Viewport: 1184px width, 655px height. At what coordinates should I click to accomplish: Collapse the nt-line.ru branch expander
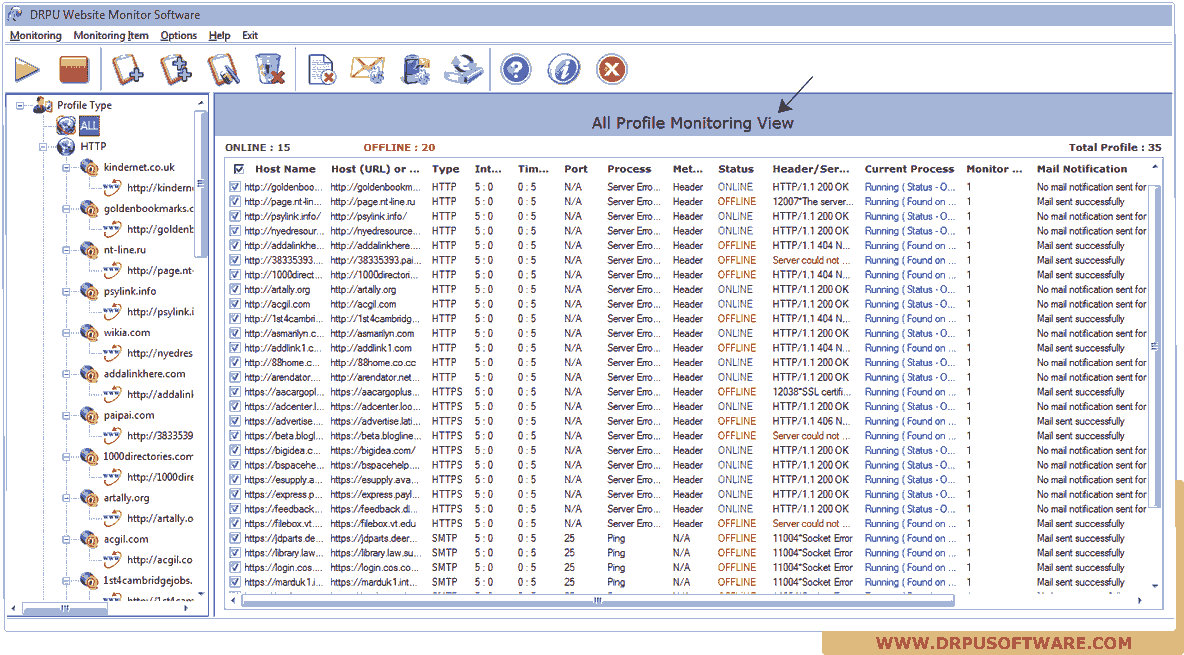[66, 250]
